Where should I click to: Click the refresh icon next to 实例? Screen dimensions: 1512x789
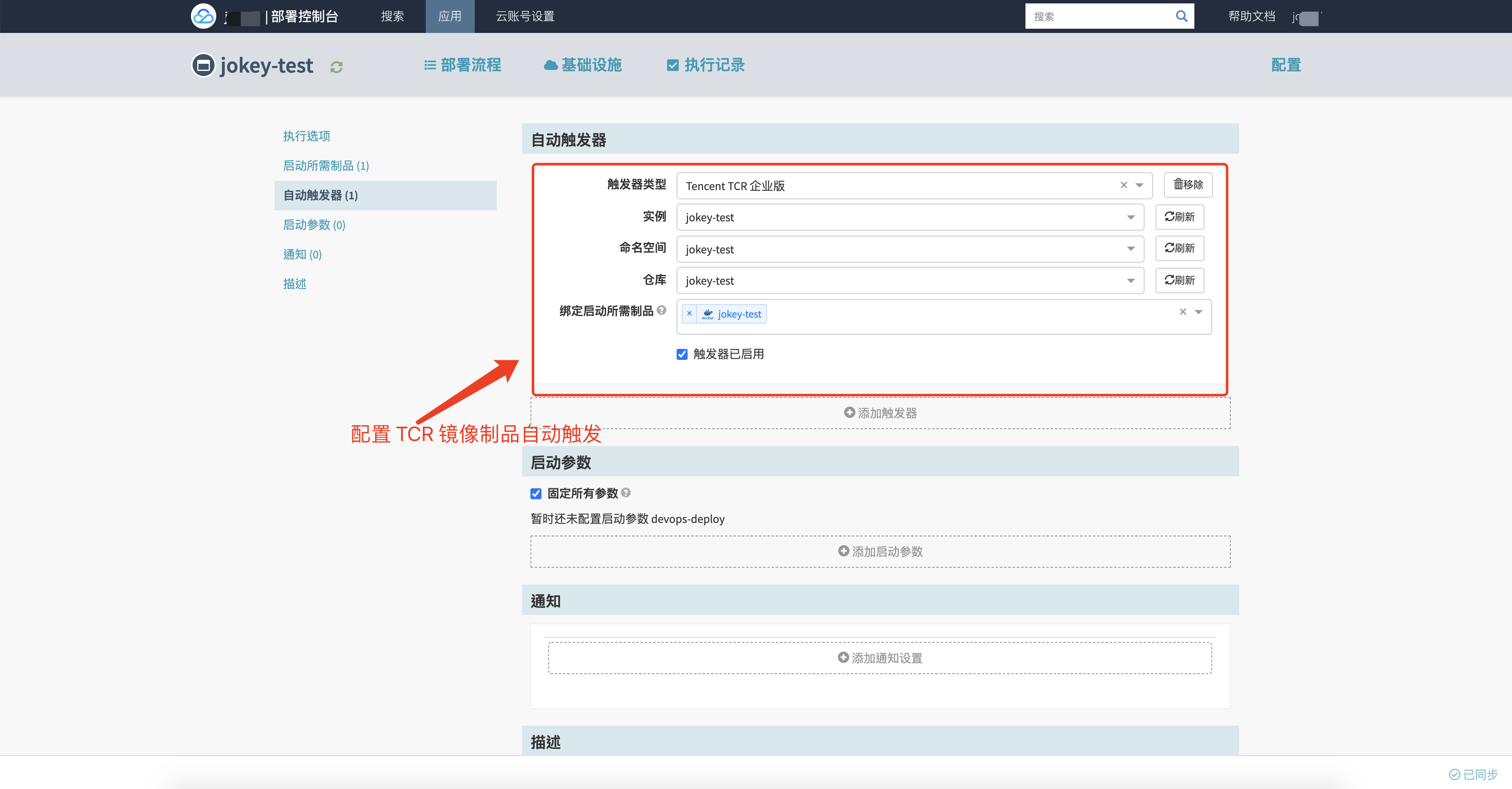pos(1180,217)
